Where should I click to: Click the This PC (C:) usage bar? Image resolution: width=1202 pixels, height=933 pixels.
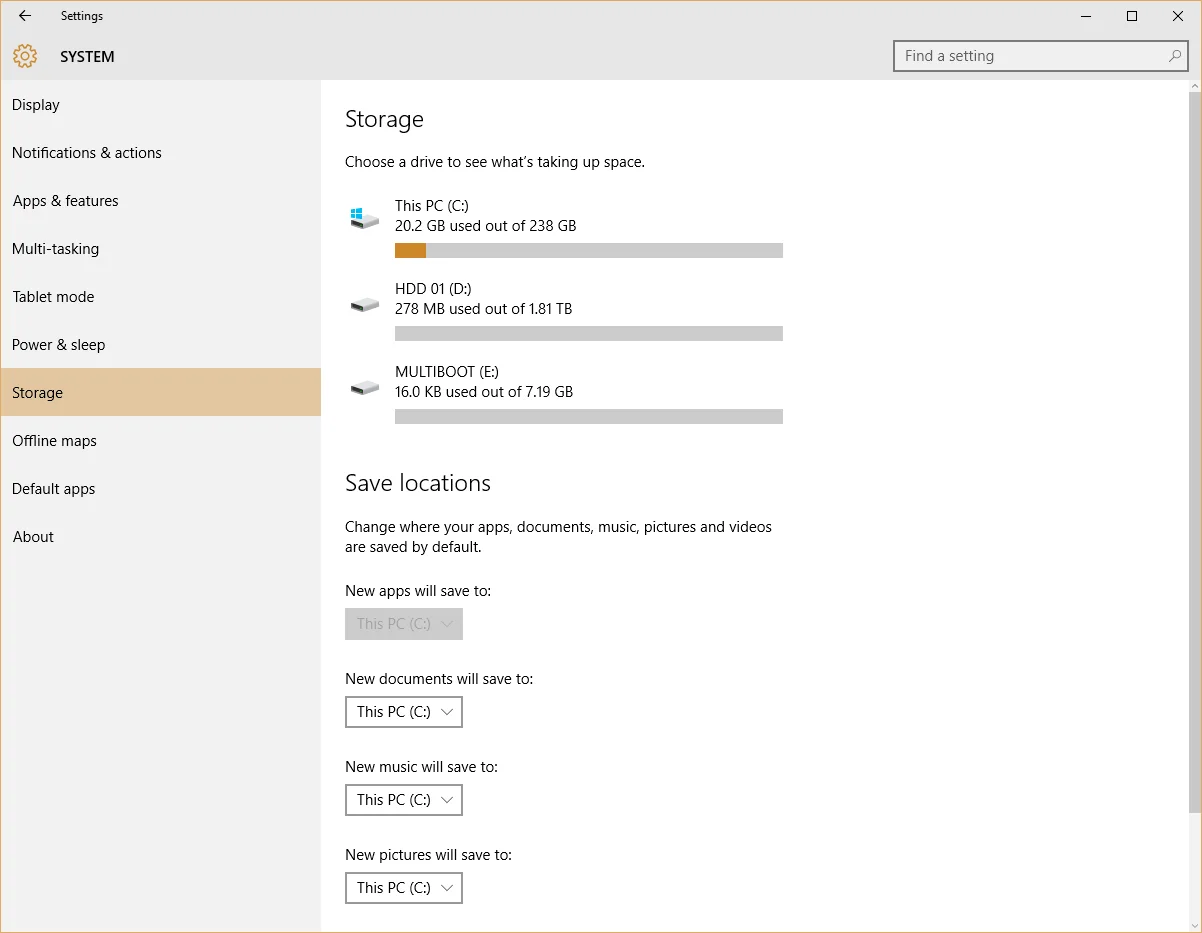589,250
